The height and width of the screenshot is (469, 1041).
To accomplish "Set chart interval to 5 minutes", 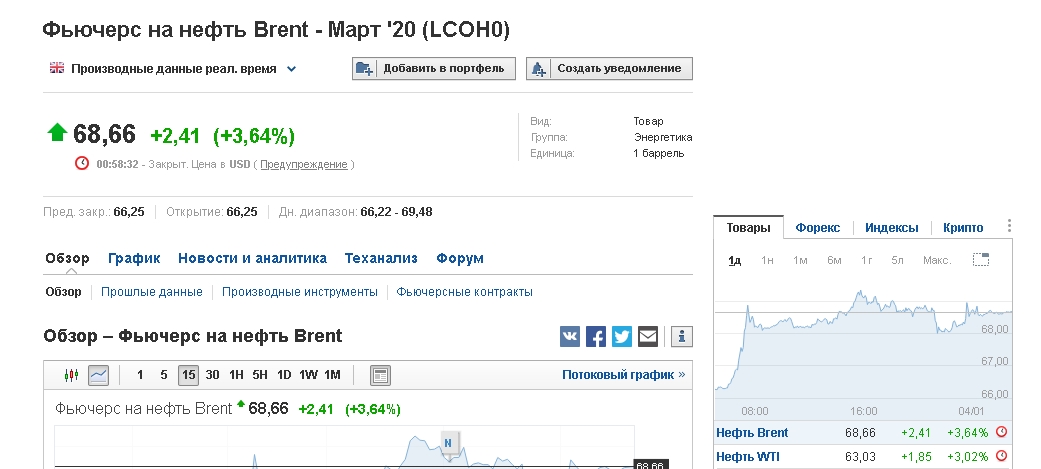I will (164, 375).
